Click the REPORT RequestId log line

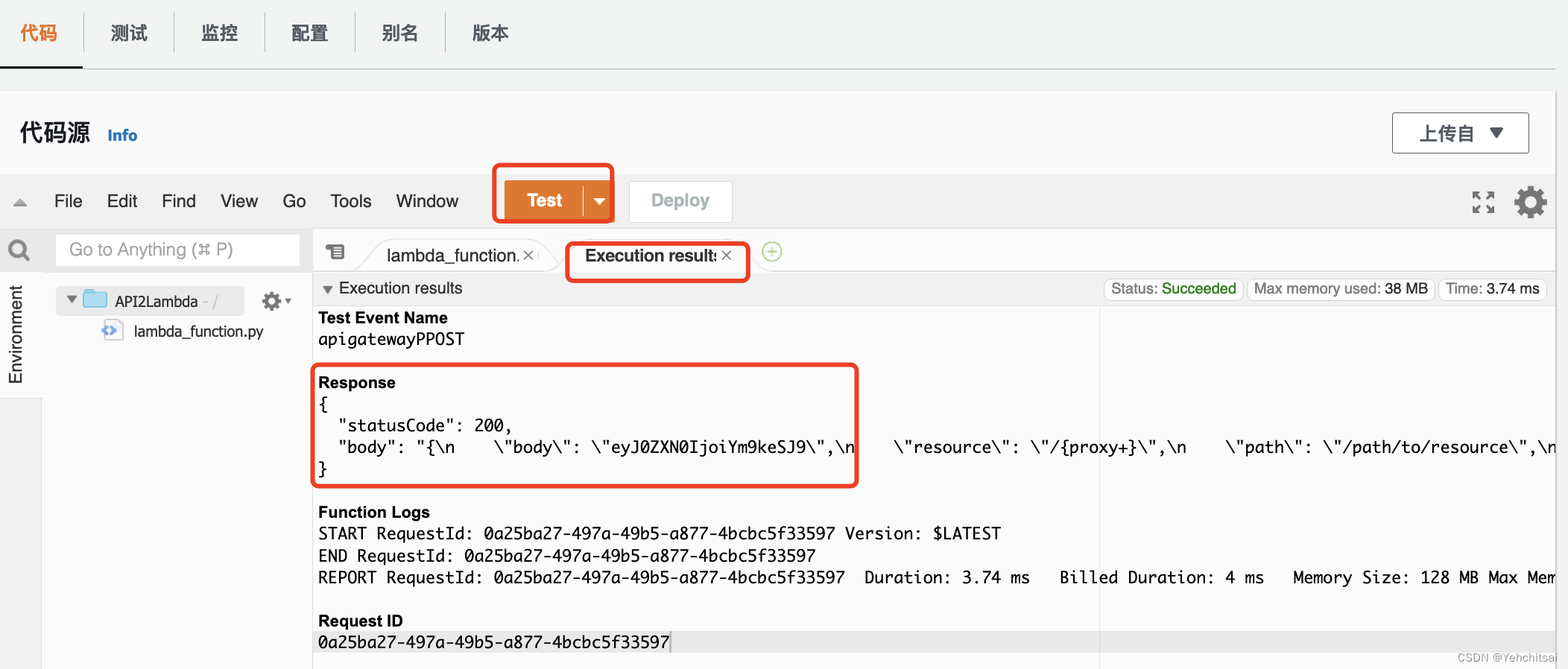click(x=936, y=577)
